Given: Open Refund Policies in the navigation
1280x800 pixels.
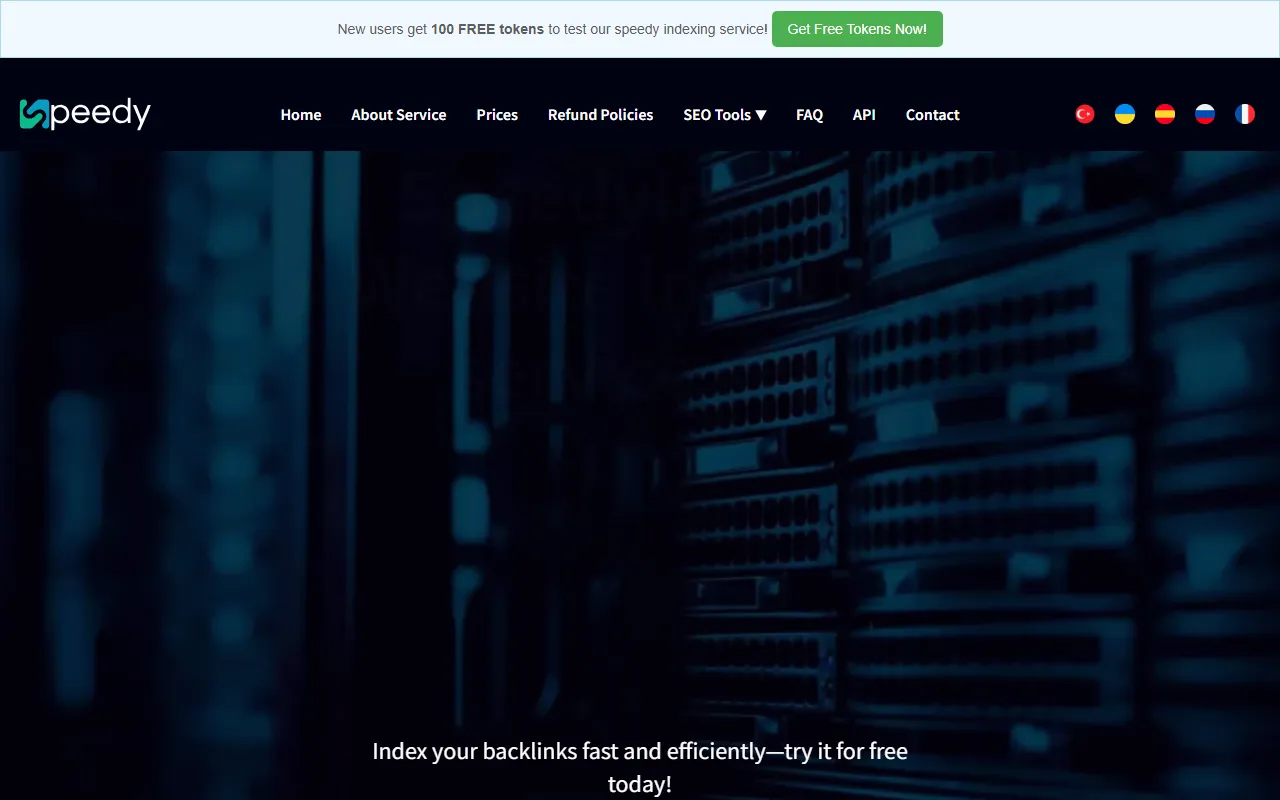Looking at the screenshot, I should [600, 115].
